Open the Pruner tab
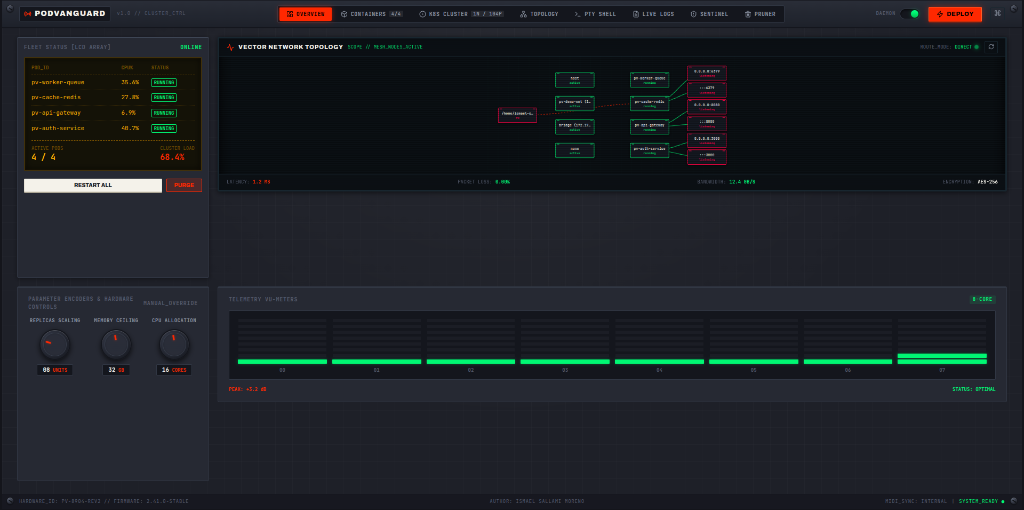The height and width of the screenshot is (510, 1024). tap(760, 14)
